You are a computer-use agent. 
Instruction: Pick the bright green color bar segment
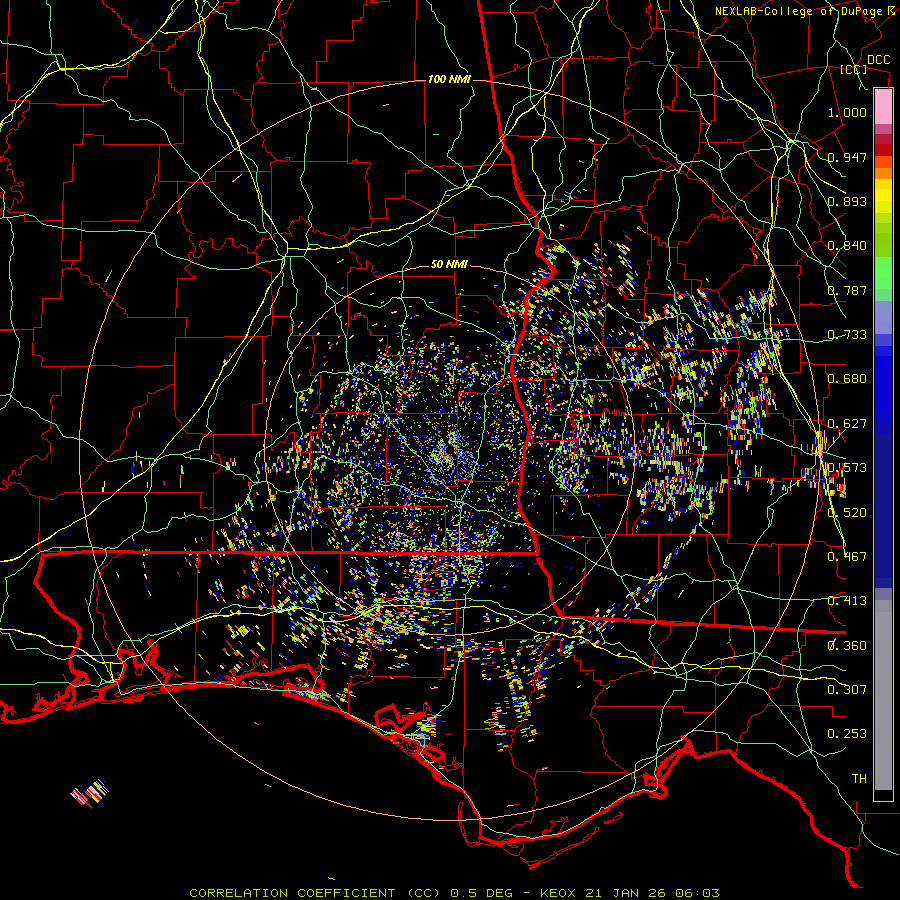tap(883, 273)
